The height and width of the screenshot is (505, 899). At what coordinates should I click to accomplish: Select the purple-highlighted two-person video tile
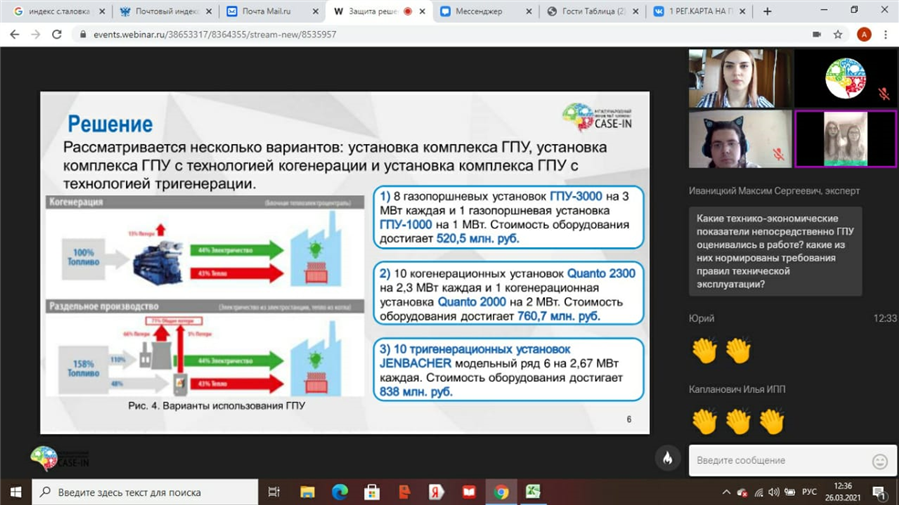tap(846, 139)
